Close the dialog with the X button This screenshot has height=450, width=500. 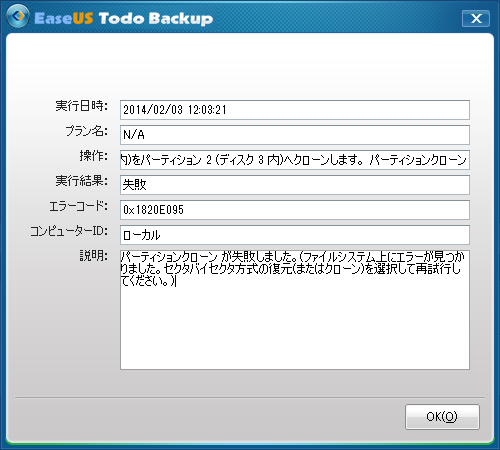tap(476, 19)
